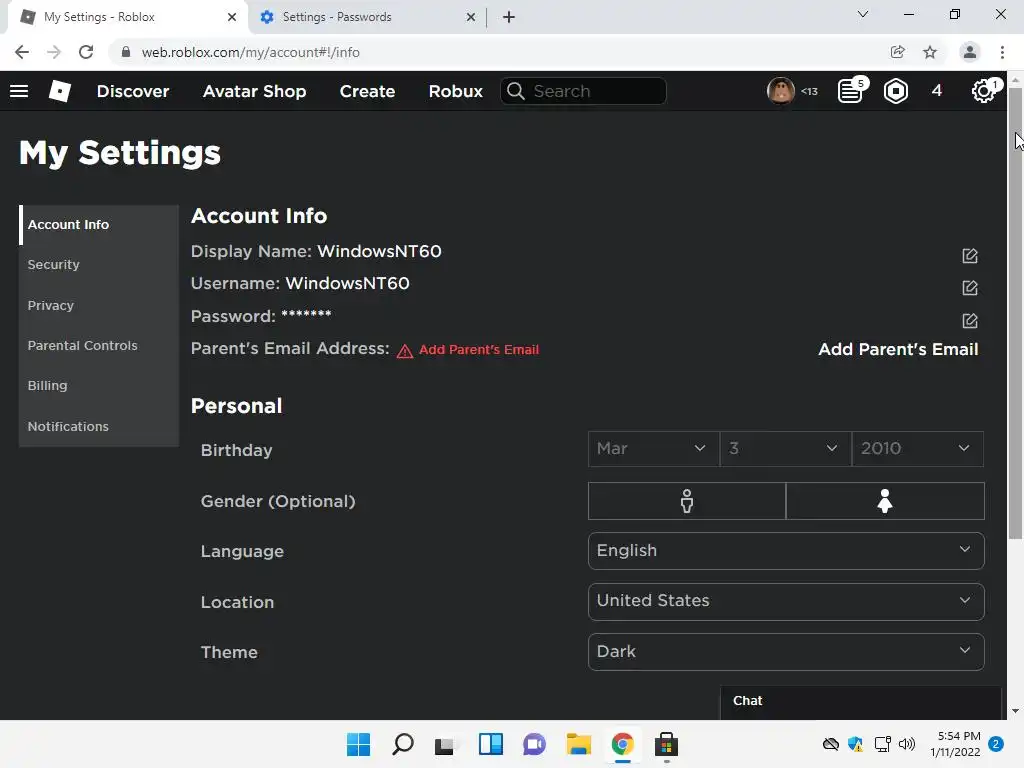Open the taskbar volume icon
The height and width of the screenshot is (768, 1024).
pyautogui.click(x=907, y=744)
